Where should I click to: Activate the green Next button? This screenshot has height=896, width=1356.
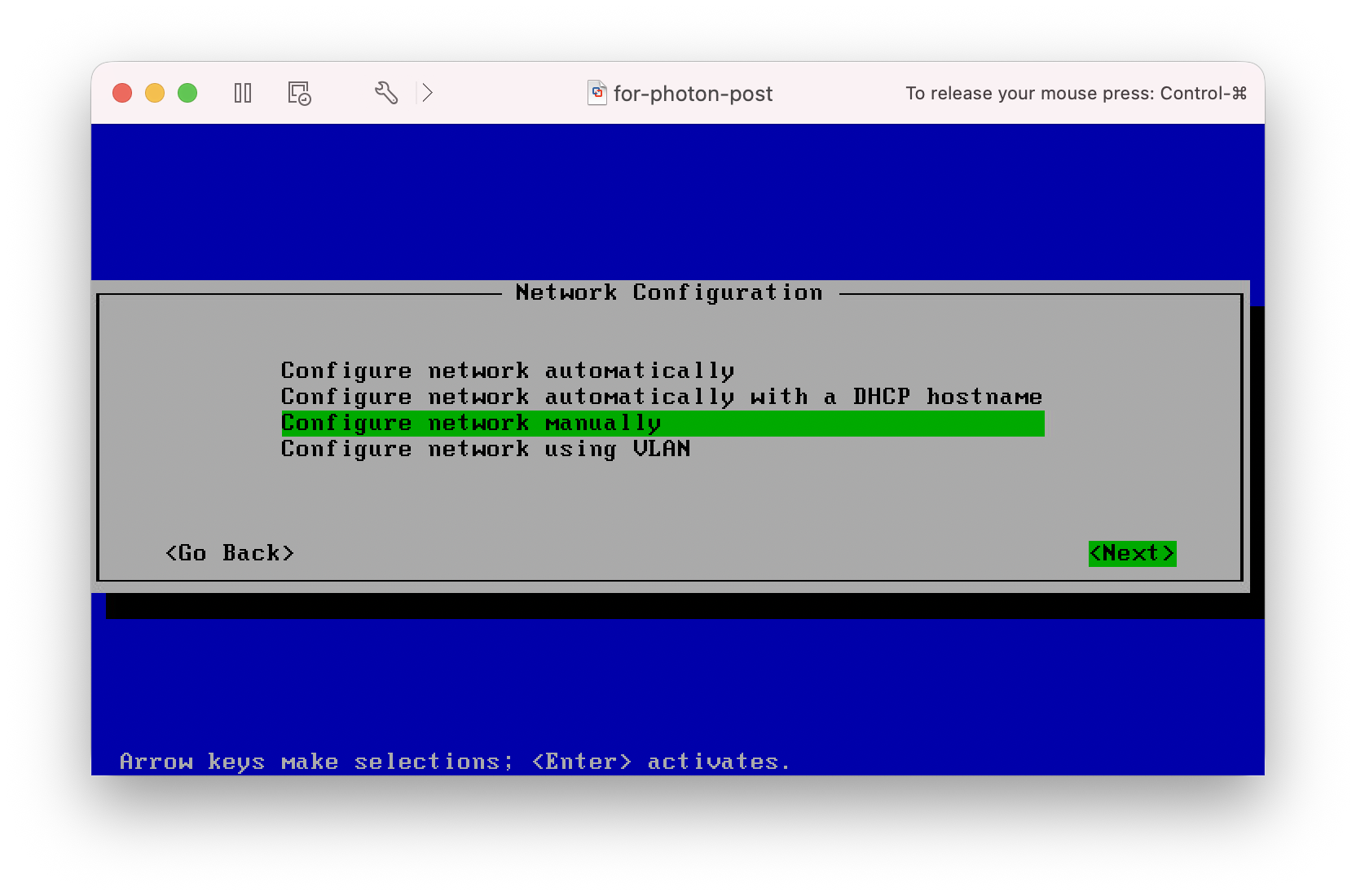point(1132,553)
